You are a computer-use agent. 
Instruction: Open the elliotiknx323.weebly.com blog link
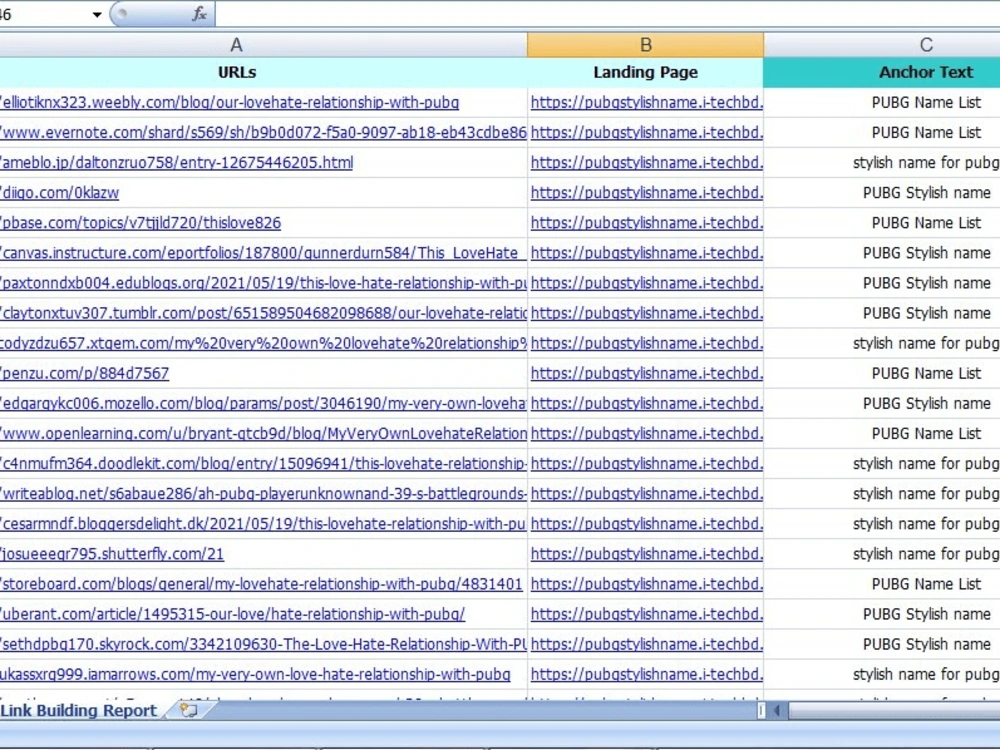(230, 102)
